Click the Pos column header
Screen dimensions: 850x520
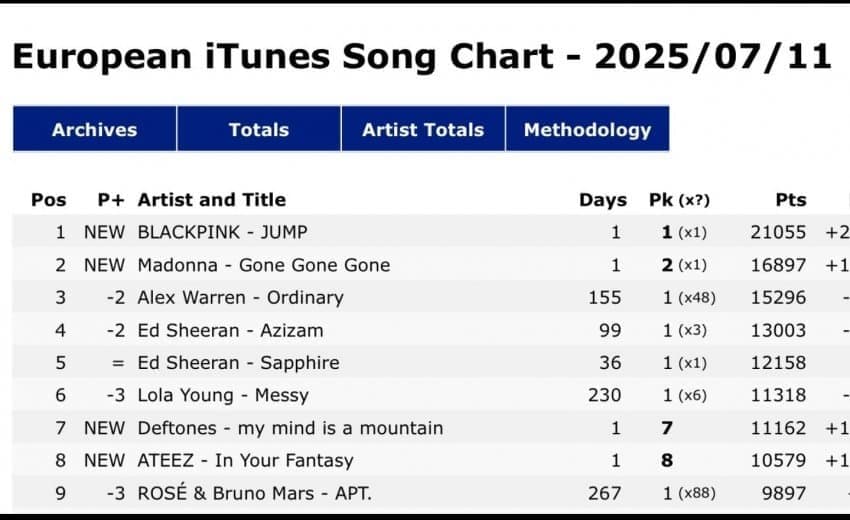pyautogui.click(x=49, y=200)
